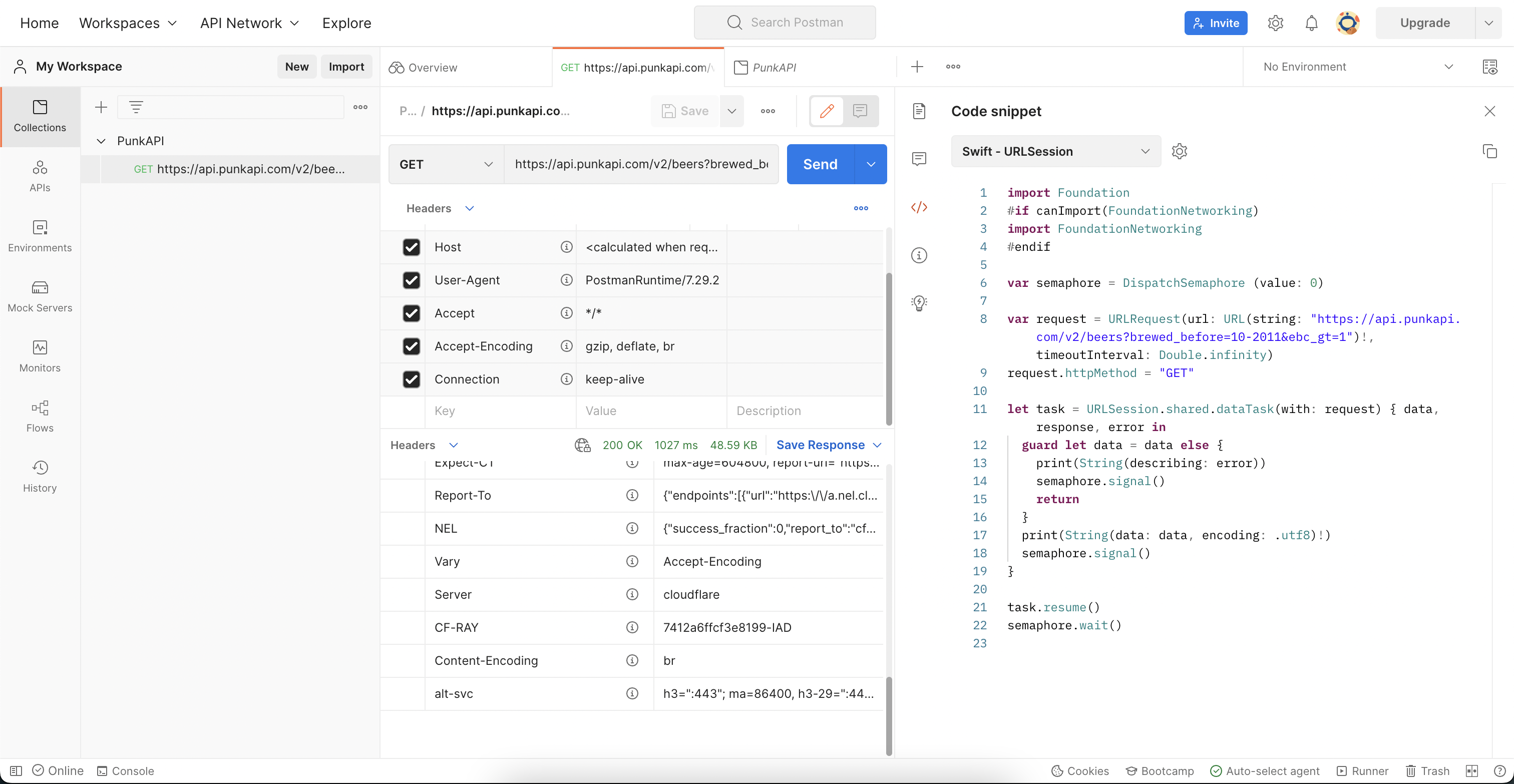Open the Workspaces dropdown
Image resolution: width=1514 pixels, height=784 pixels.
pos(128,23)
